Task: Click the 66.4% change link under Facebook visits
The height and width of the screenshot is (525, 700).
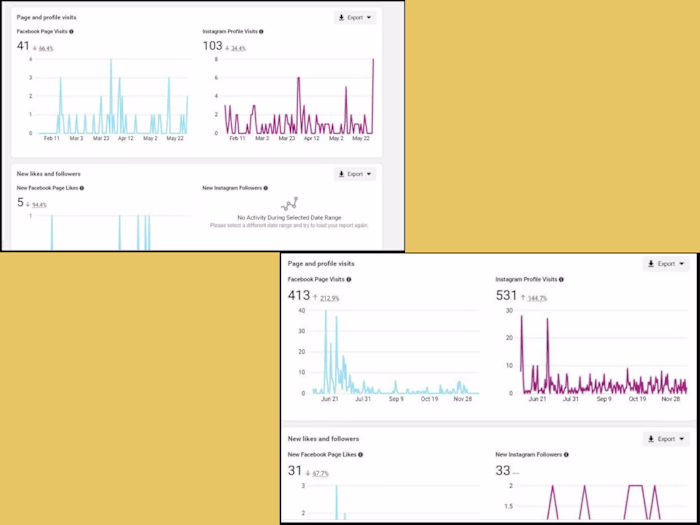Action: (46, 48)
